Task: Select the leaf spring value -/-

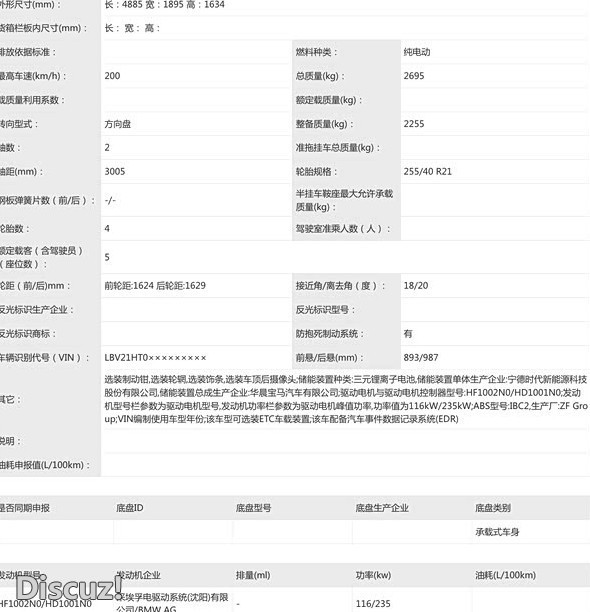Action: (x=110, y=200)
